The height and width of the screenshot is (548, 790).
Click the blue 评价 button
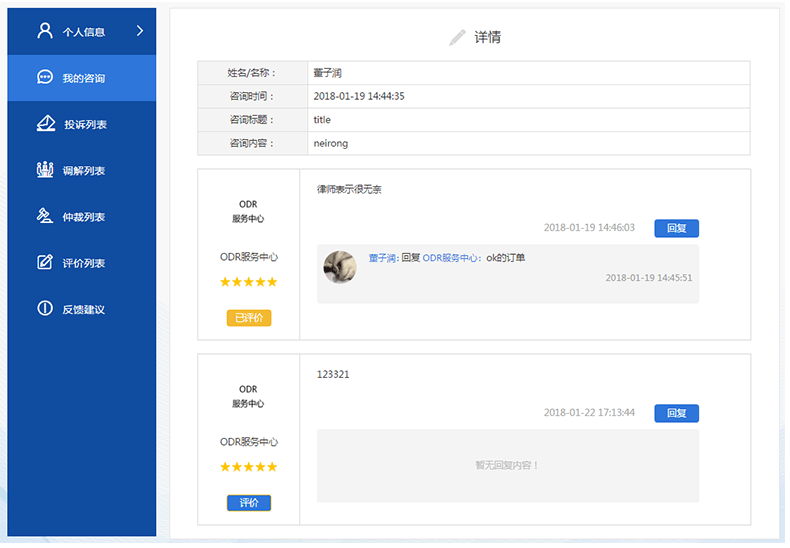pyautogui.click(x=248, y=503)
